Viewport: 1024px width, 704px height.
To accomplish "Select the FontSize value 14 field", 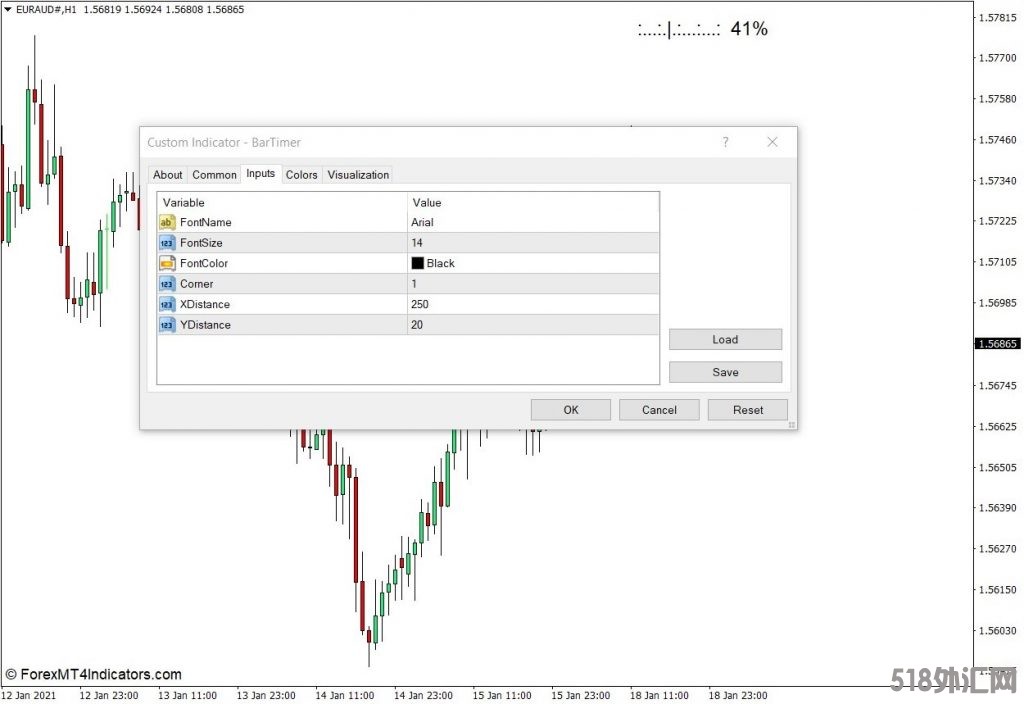I will (532, 243).
